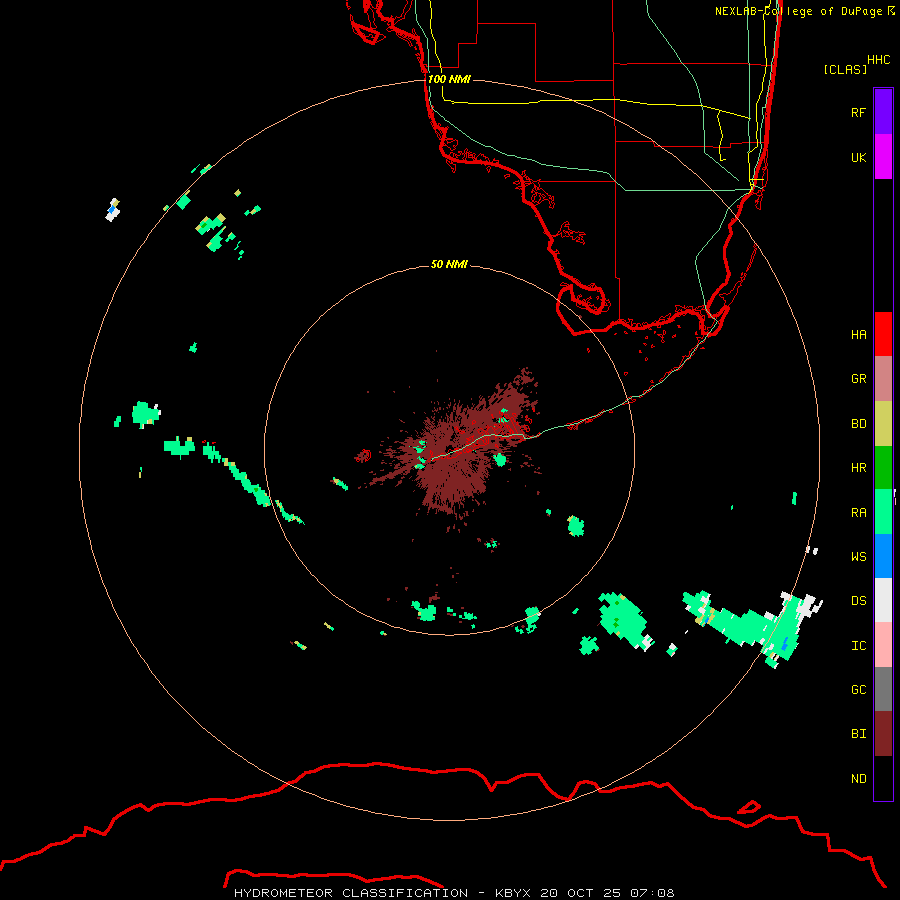Click the IC light pink legend swatch

click(883, 645)
